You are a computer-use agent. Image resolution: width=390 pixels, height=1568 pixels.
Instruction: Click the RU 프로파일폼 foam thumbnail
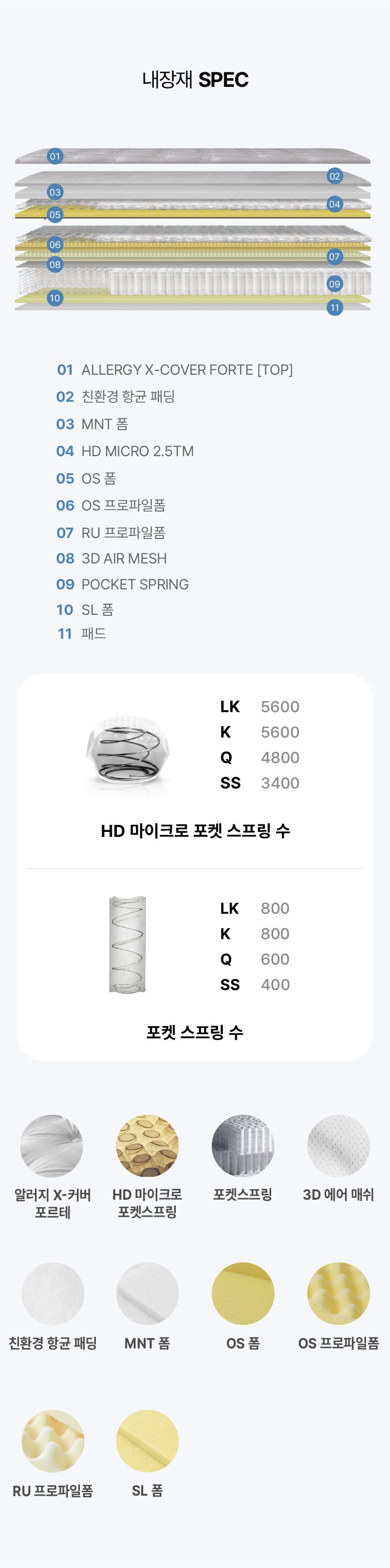pyautogui.click(x=52, y=1441)
